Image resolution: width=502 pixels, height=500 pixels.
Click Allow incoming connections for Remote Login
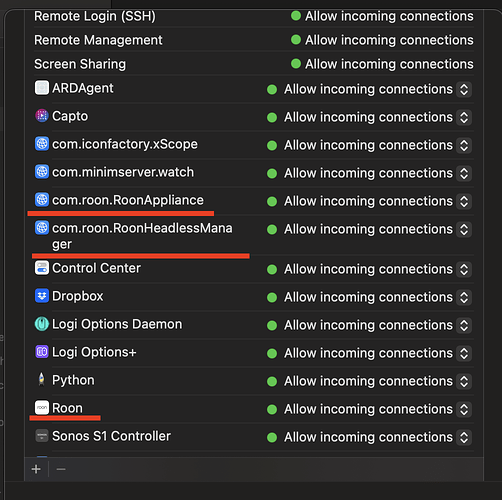tap(389, 16)
